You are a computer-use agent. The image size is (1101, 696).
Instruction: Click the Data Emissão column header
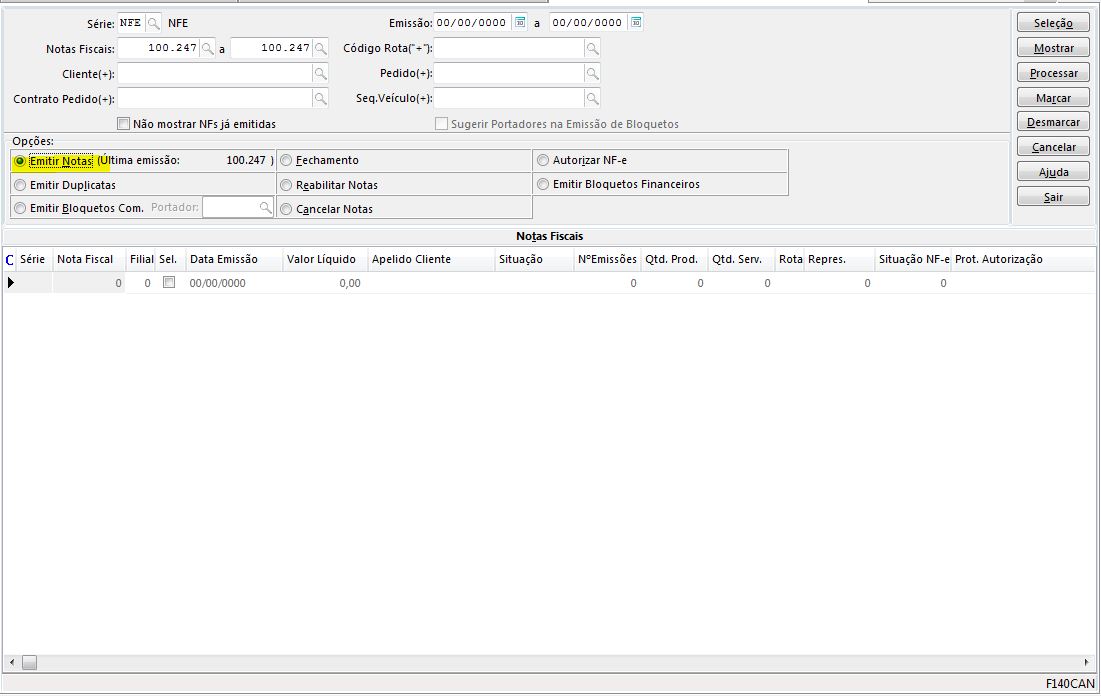[x=224, y=259]
